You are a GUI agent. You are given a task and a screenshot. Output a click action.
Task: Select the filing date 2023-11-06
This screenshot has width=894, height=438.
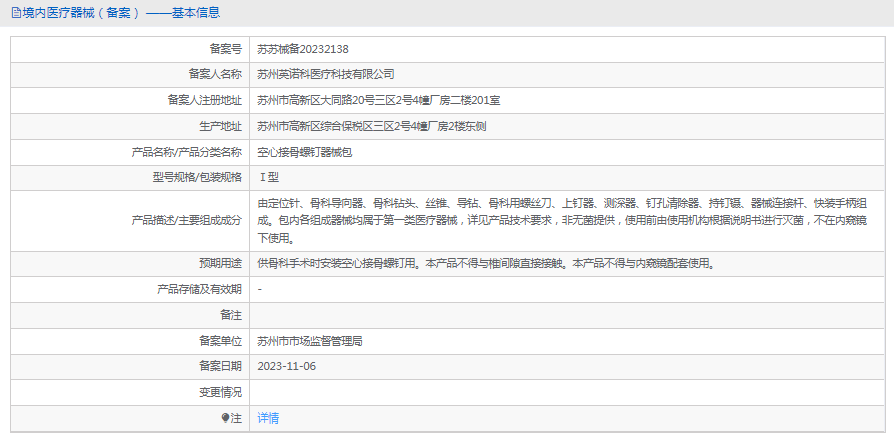(287, 366)
